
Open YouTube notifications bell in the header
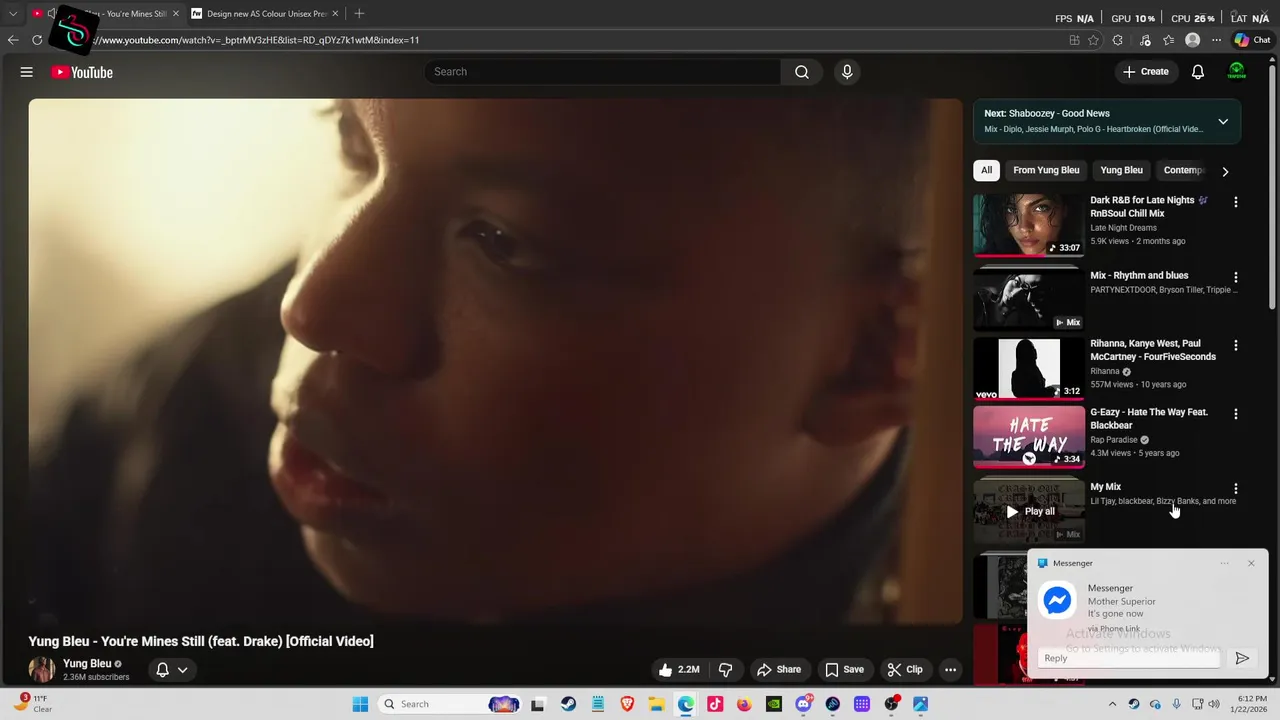pyautogui.click(x=1198, y=72)
